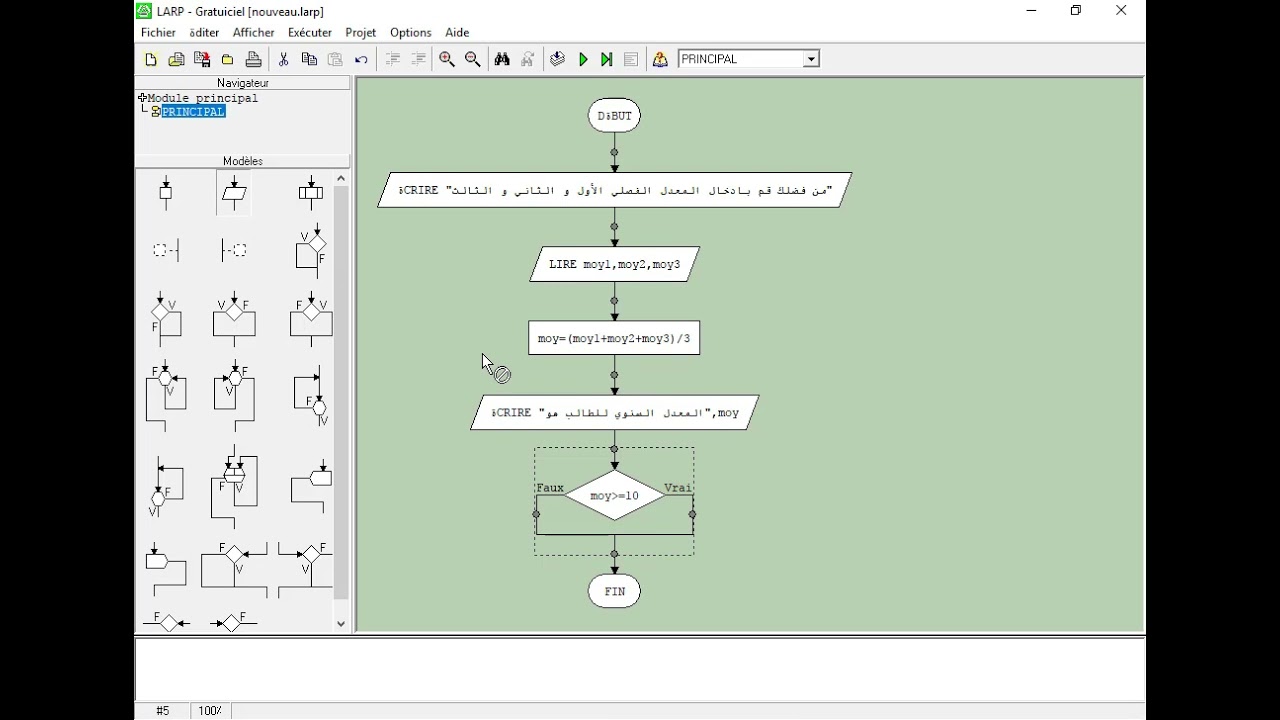Screen dimensions: 1280x720
Task: Open the Options menu
Action: (411, 32)
